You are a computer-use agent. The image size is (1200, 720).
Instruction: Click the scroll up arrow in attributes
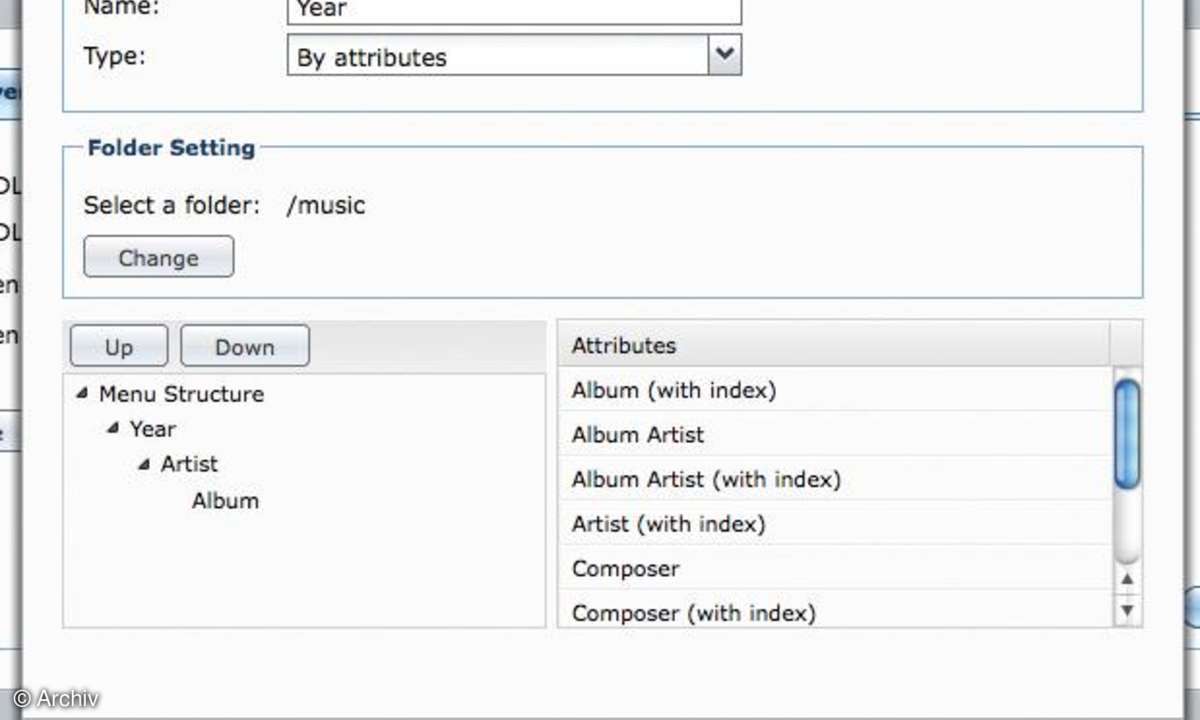1127,579
